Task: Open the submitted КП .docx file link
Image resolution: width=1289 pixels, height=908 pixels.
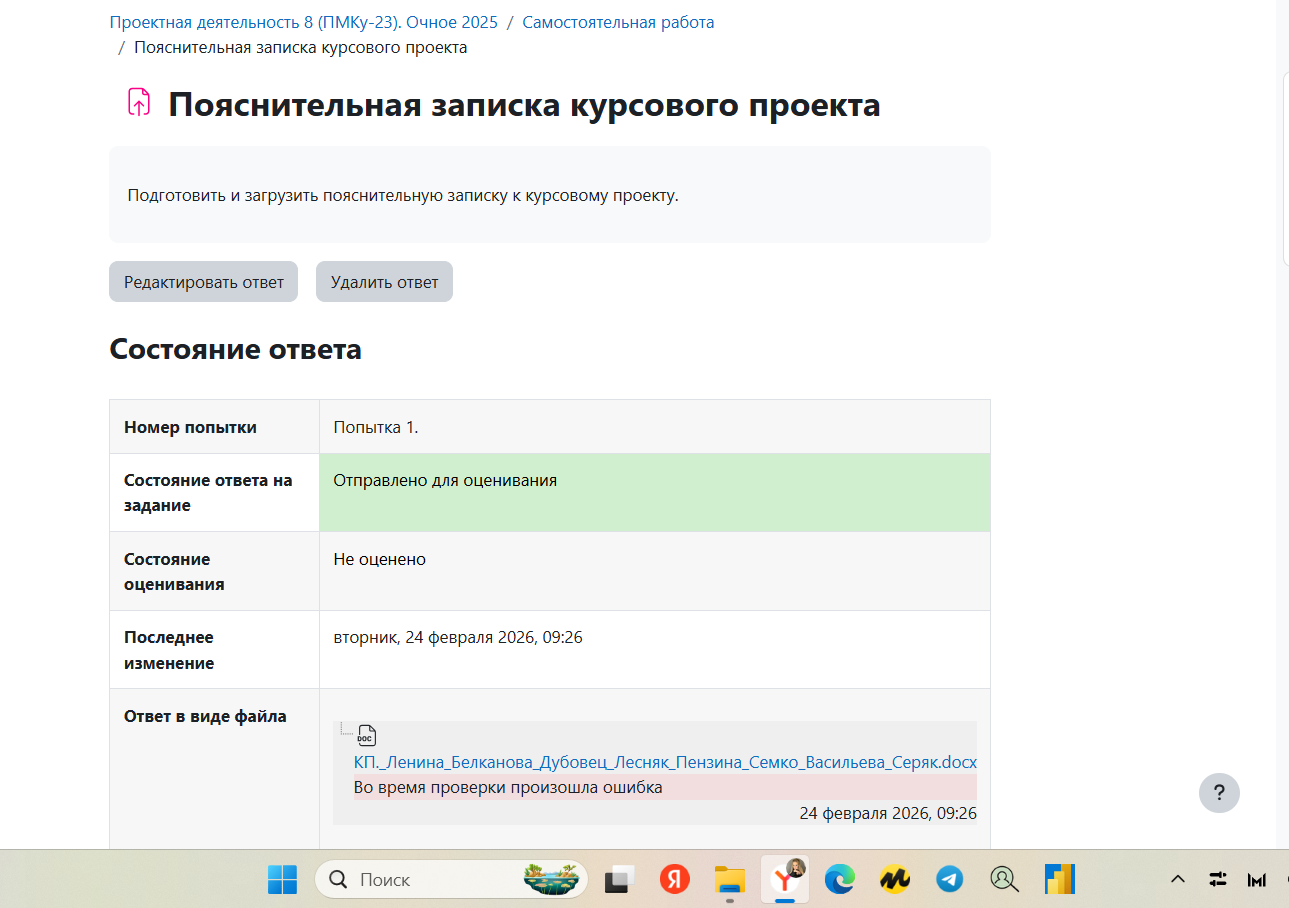Action: click(x=665, y=762)
